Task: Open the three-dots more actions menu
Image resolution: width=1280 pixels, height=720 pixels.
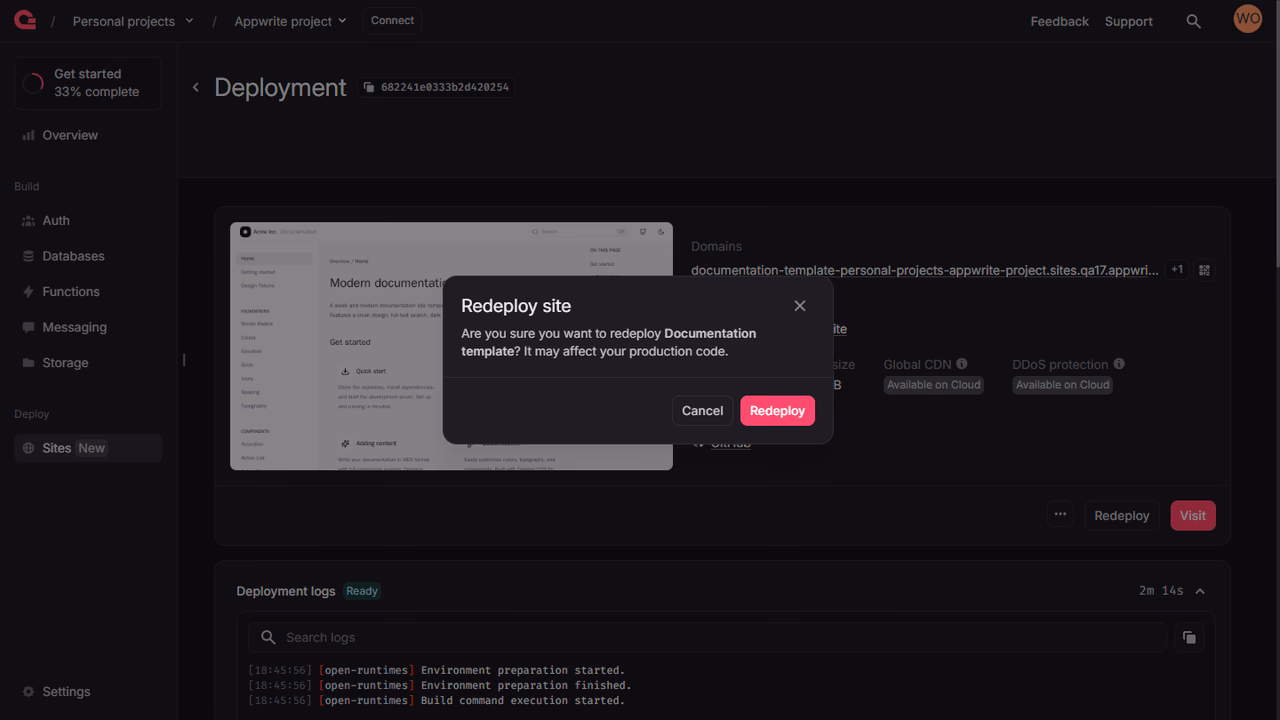Action: coord(1060,515)
